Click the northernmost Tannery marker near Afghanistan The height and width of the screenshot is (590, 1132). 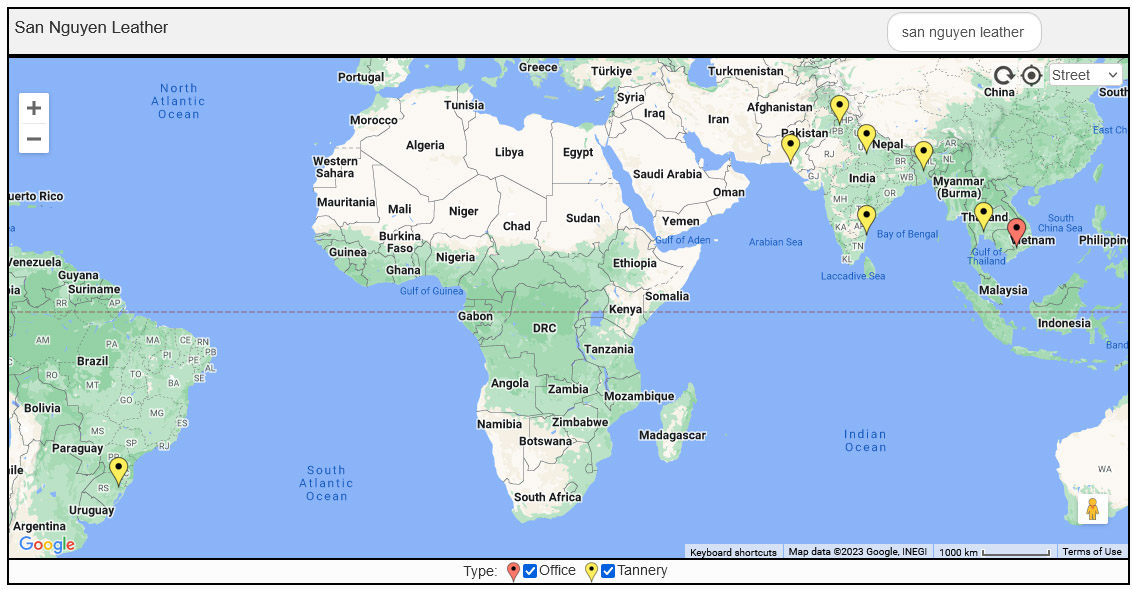pos(839,107)
